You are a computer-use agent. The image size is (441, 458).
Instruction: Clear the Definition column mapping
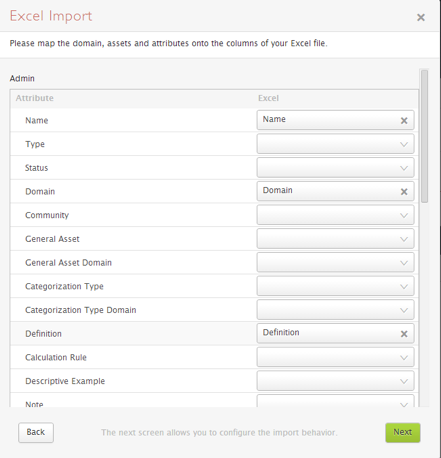(x=404, y=334)
